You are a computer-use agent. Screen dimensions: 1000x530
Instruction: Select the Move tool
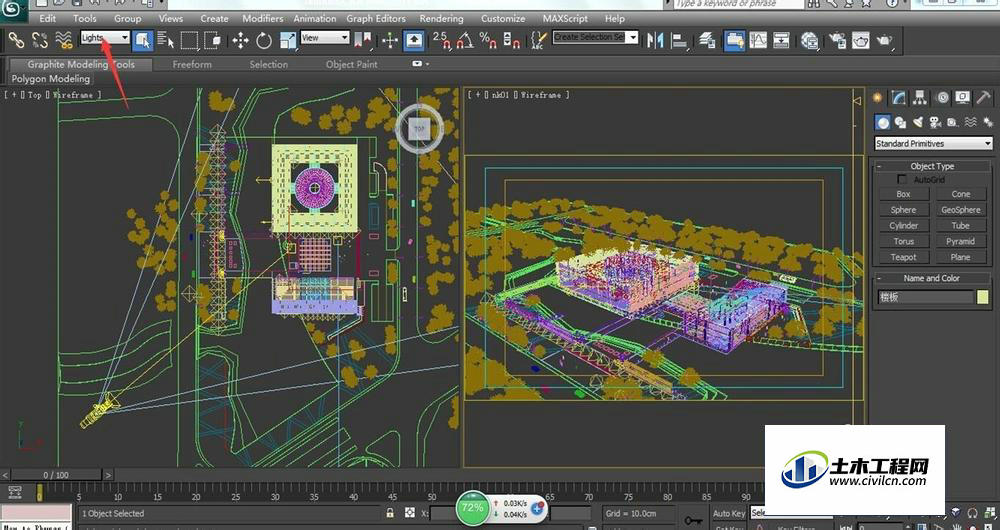click(x=240, y=41)
